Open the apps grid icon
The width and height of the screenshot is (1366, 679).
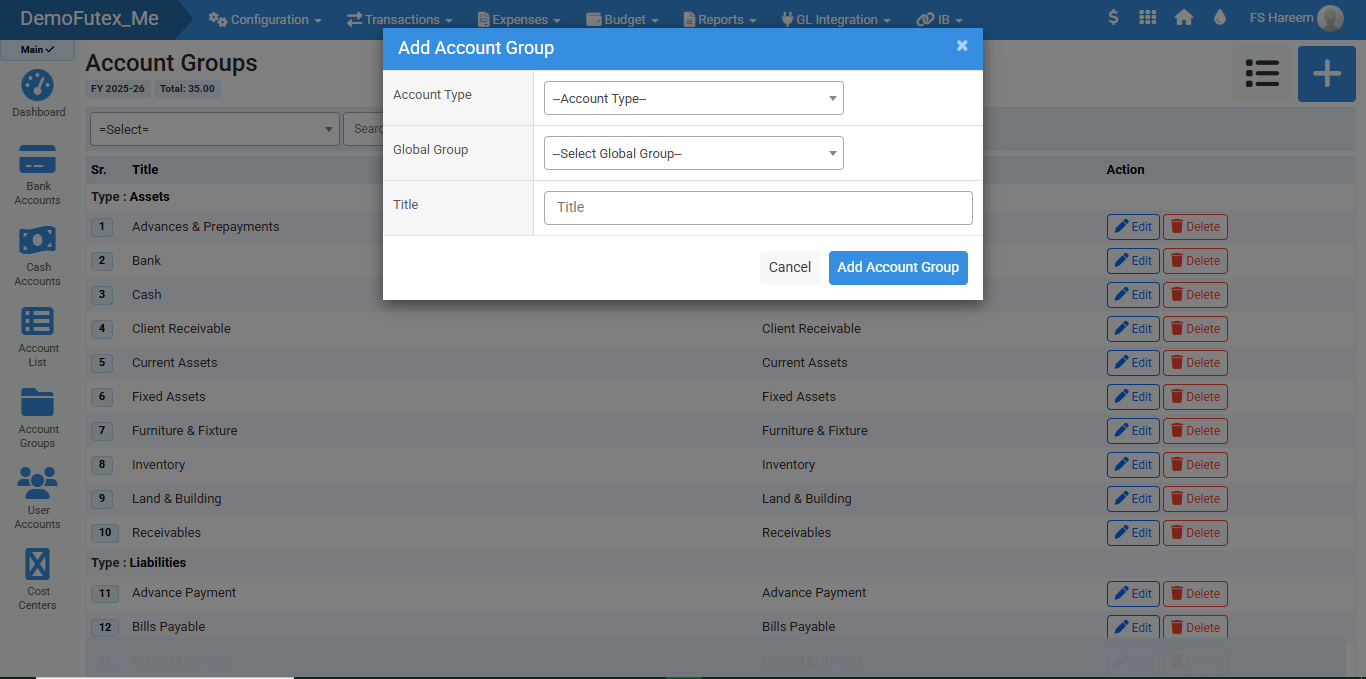(1148, 18)
